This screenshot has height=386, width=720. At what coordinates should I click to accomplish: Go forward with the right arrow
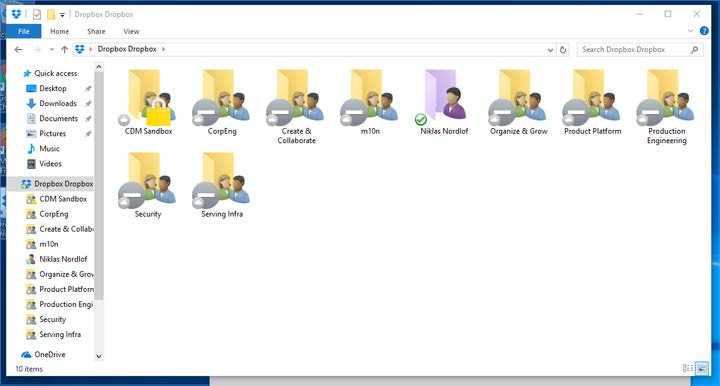click(x=37, y=50)
